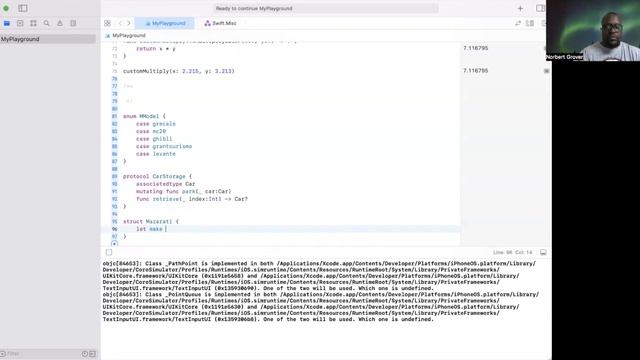This screenshot has height=360, width=640.
Task: Show quick look for customMultiply result
Action: point(547,71)
